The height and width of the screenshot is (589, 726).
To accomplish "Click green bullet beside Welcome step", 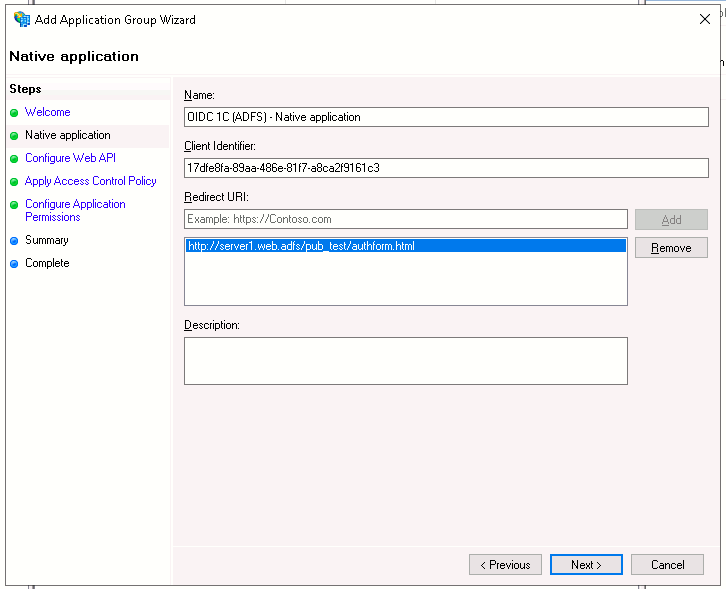I will point(14,113).
